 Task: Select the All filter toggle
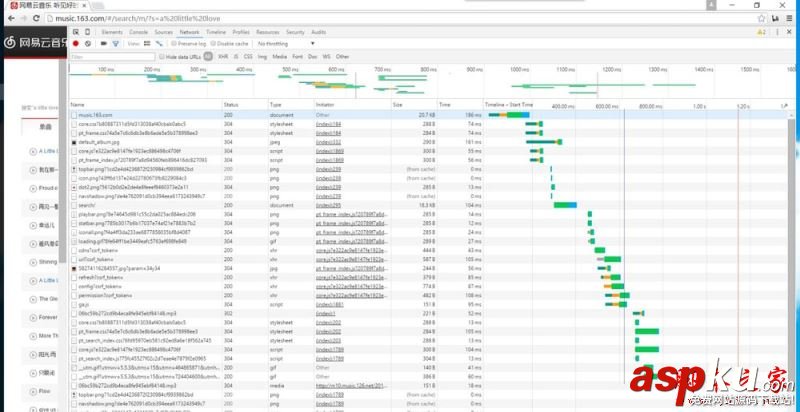click(x=208, y=57)
